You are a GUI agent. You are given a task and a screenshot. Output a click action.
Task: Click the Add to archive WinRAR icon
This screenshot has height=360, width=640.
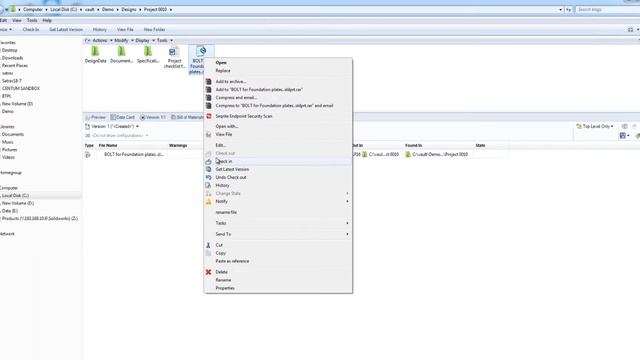coord(209,82)
